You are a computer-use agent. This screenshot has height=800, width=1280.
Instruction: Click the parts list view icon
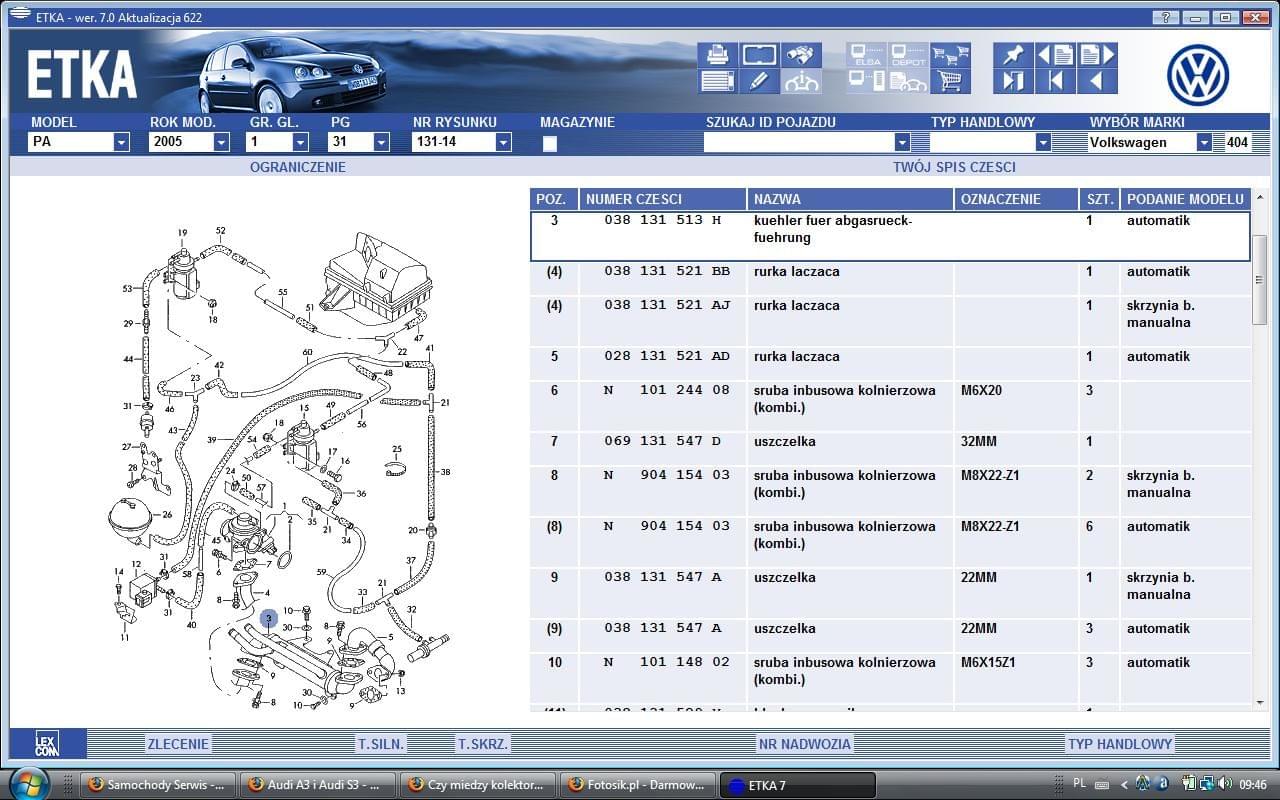[x=718, y=81]
